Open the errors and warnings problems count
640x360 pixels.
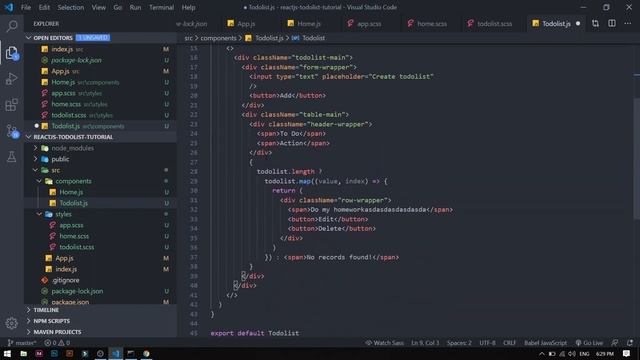pos(57,343)
